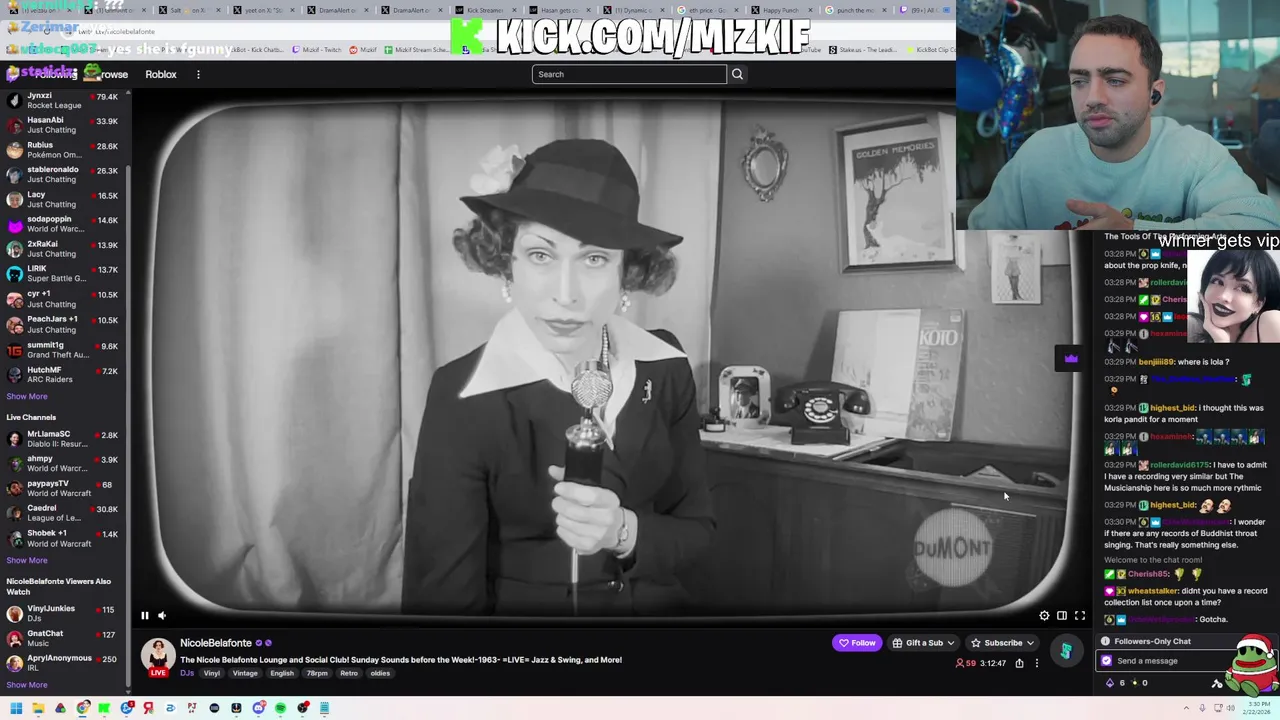Image resolution: width=1280 pixels, height=720 pixels.
Task: Click rollerdavid6175's username in chat
Action: [x=1180, y=465]
